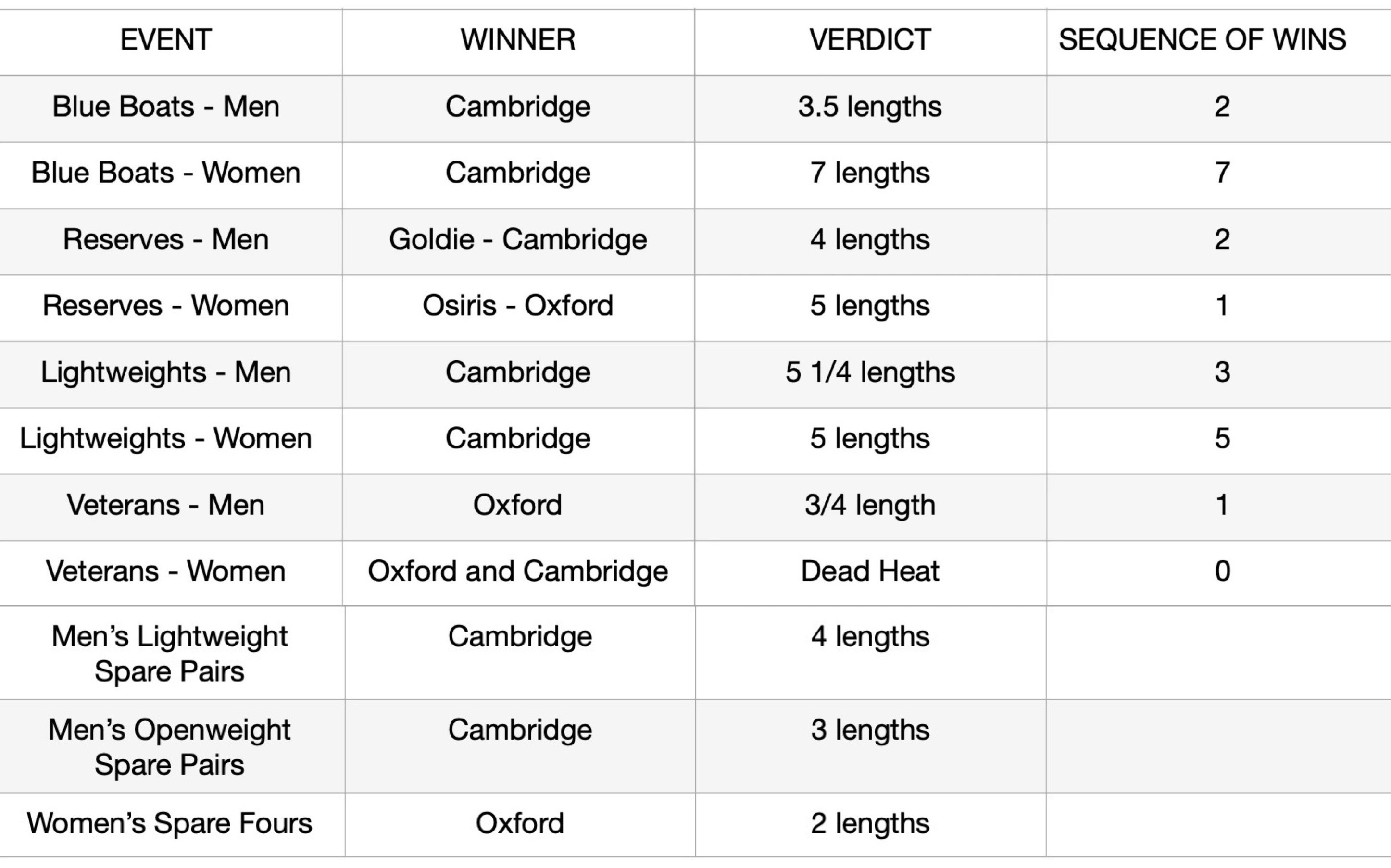Click the Veterans - Men event cell
This screenshot has width=1391, height=868.
point(166,505)
